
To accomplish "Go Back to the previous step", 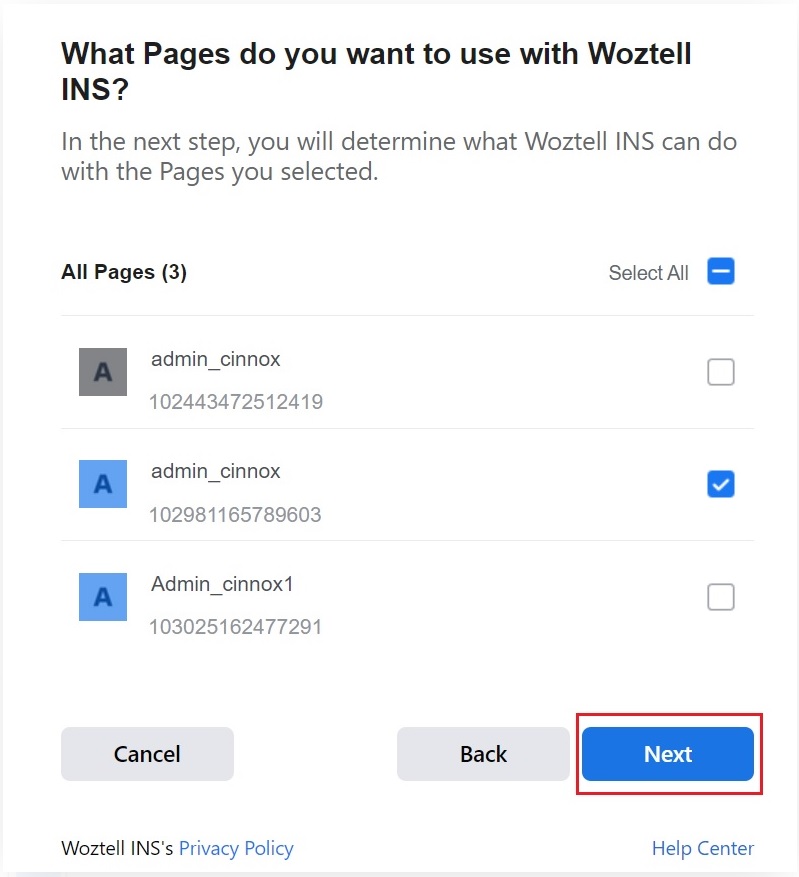I will [483, 754].
